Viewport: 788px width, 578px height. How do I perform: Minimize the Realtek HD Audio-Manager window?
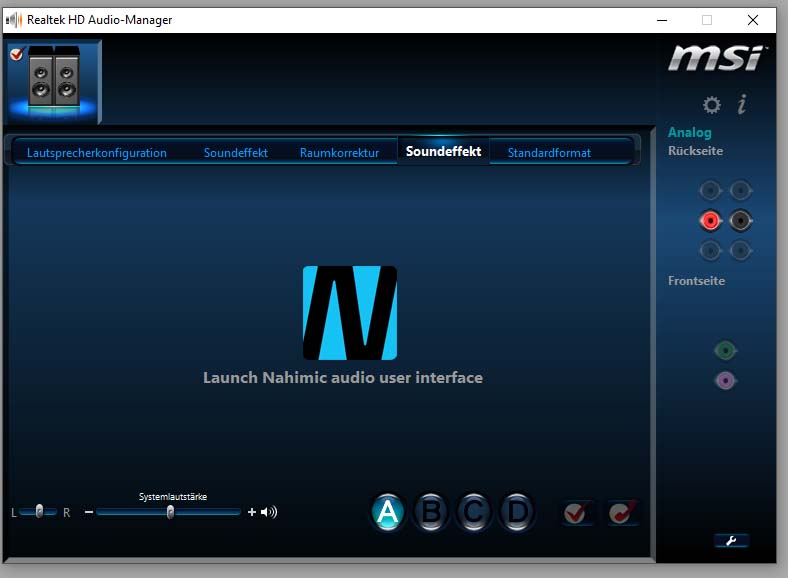(662, 20)
